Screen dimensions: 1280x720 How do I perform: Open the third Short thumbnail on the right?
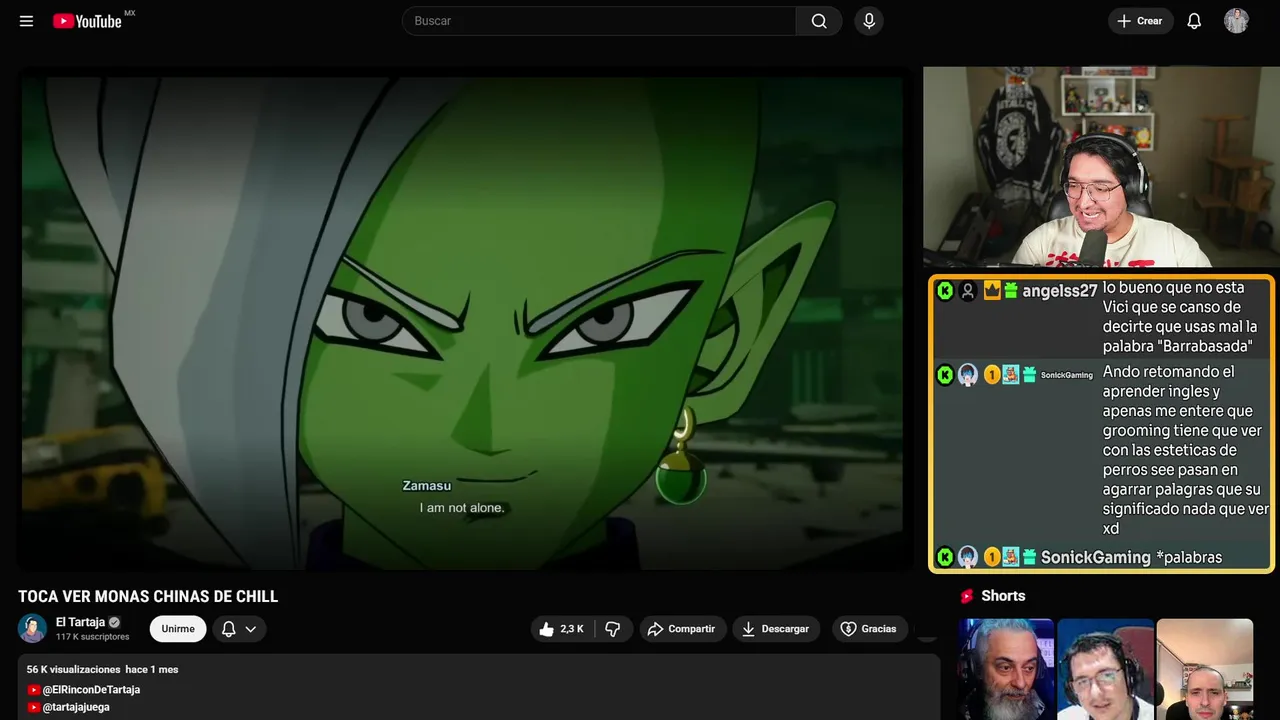coord(1204,669)
